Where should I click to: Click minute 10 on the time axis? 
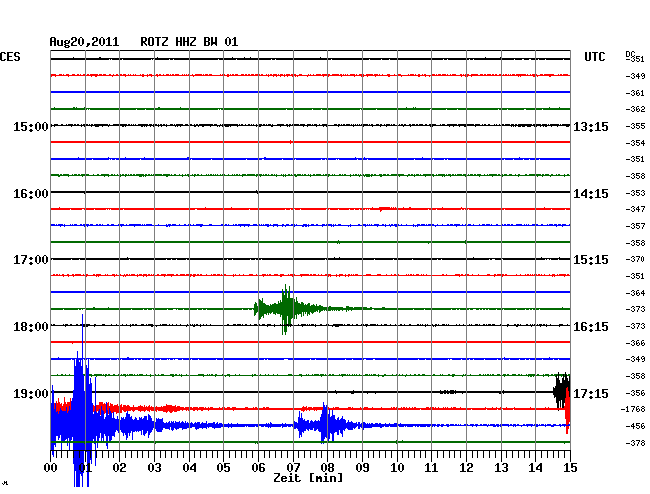click(397, 467)
